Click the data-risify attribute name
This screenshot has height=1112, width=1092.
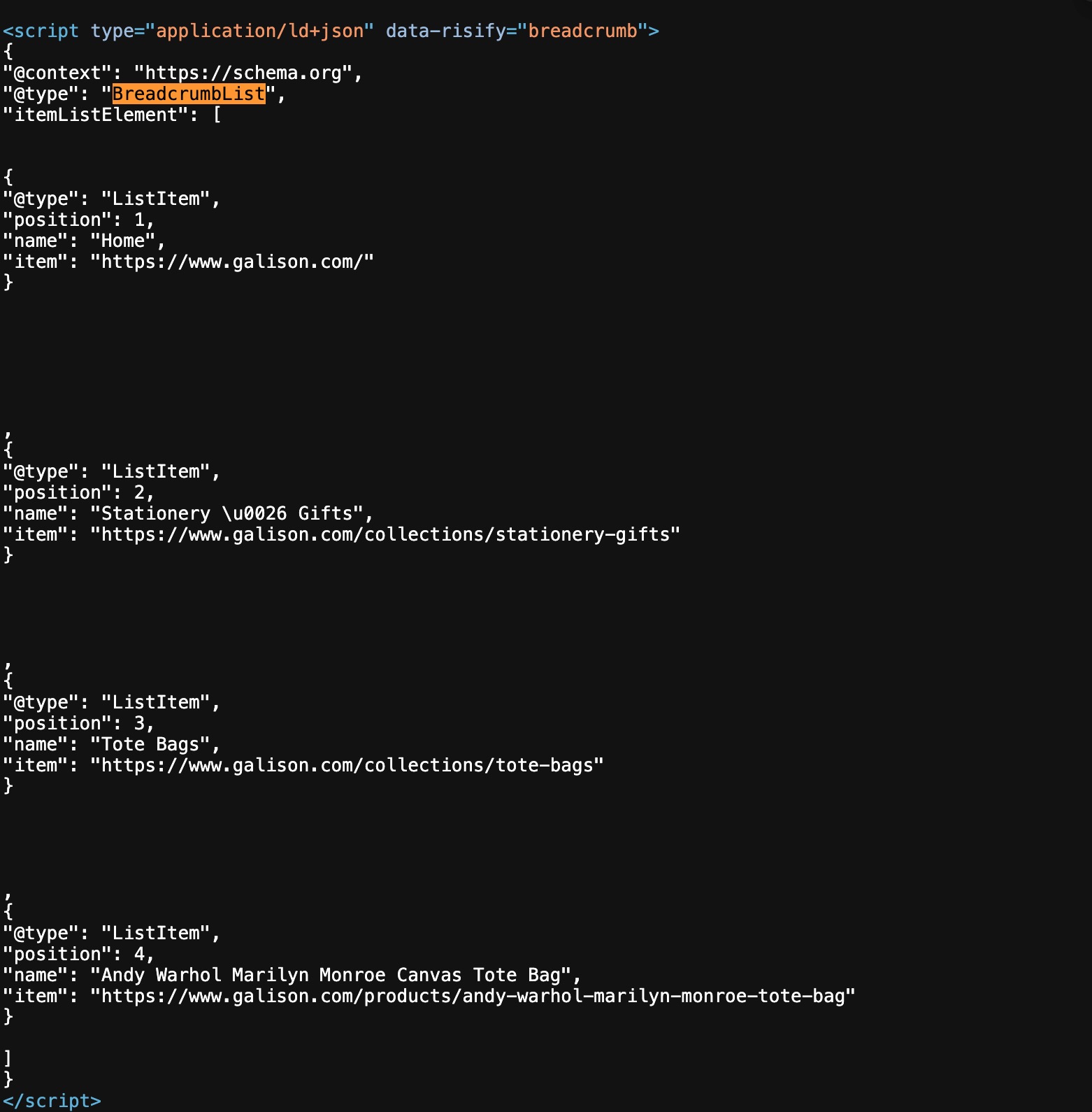coord(445,31)
